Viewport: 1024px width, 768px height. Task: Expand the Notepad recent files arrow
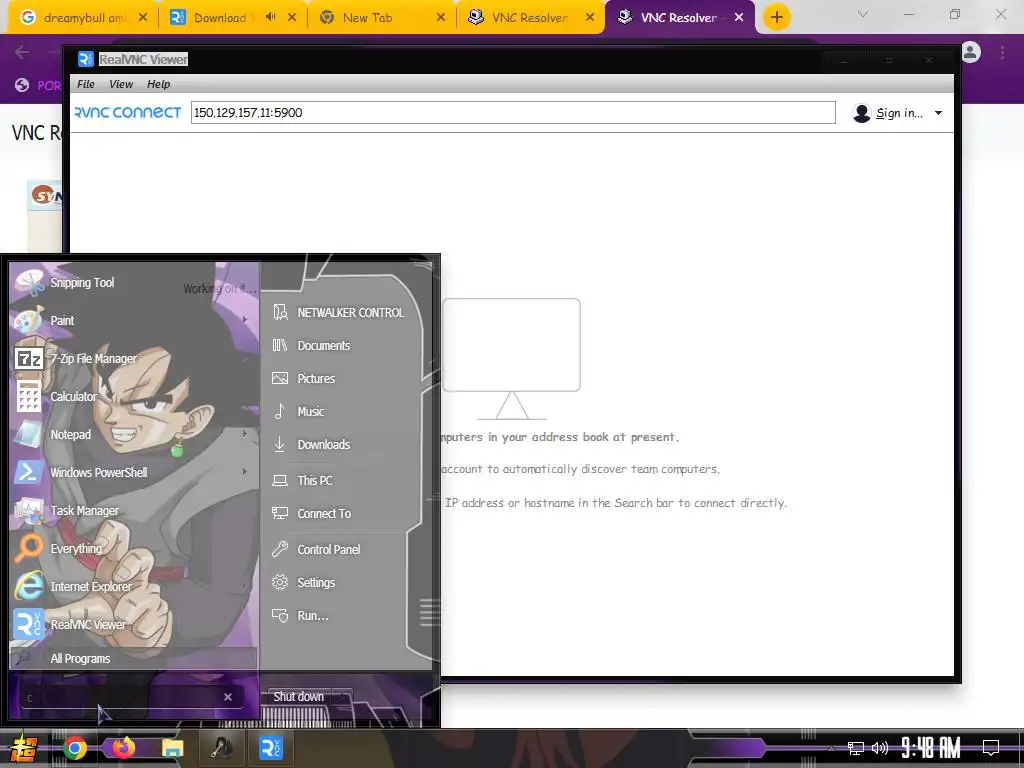tap(244, 434)
